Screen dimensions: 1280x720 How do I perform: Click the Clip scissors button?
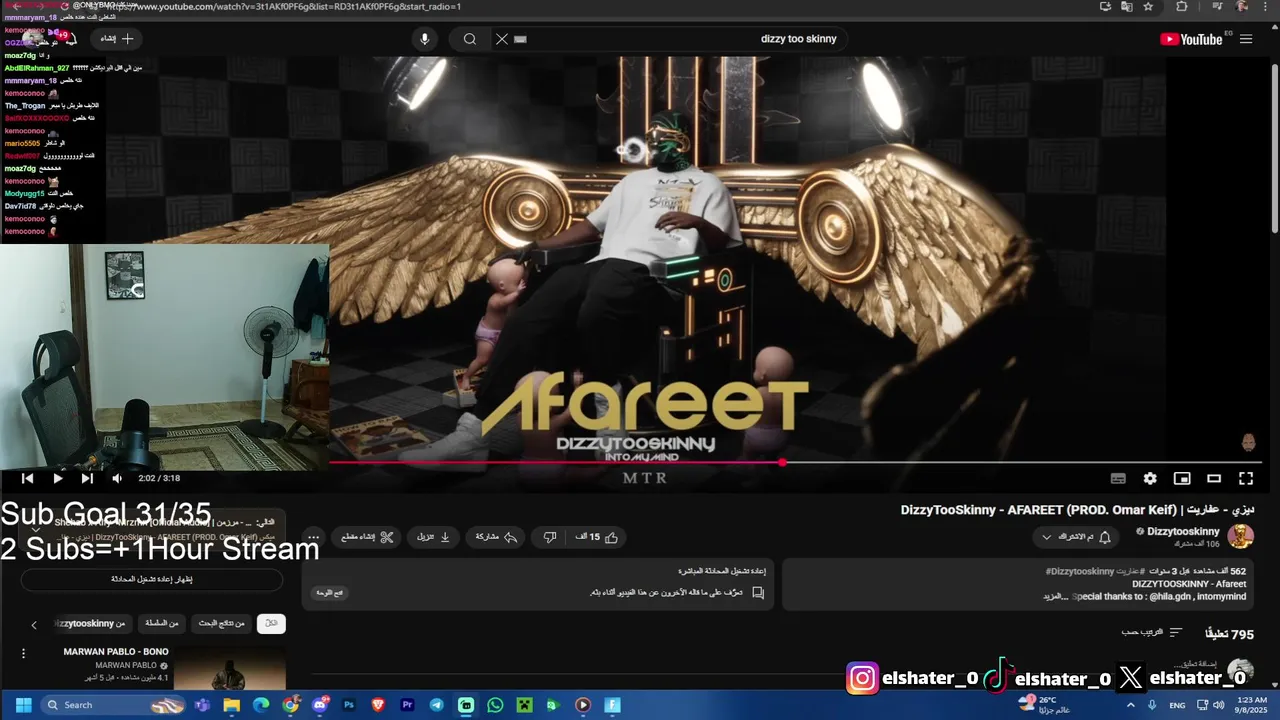pyautogui.click(x=367, y=537)
